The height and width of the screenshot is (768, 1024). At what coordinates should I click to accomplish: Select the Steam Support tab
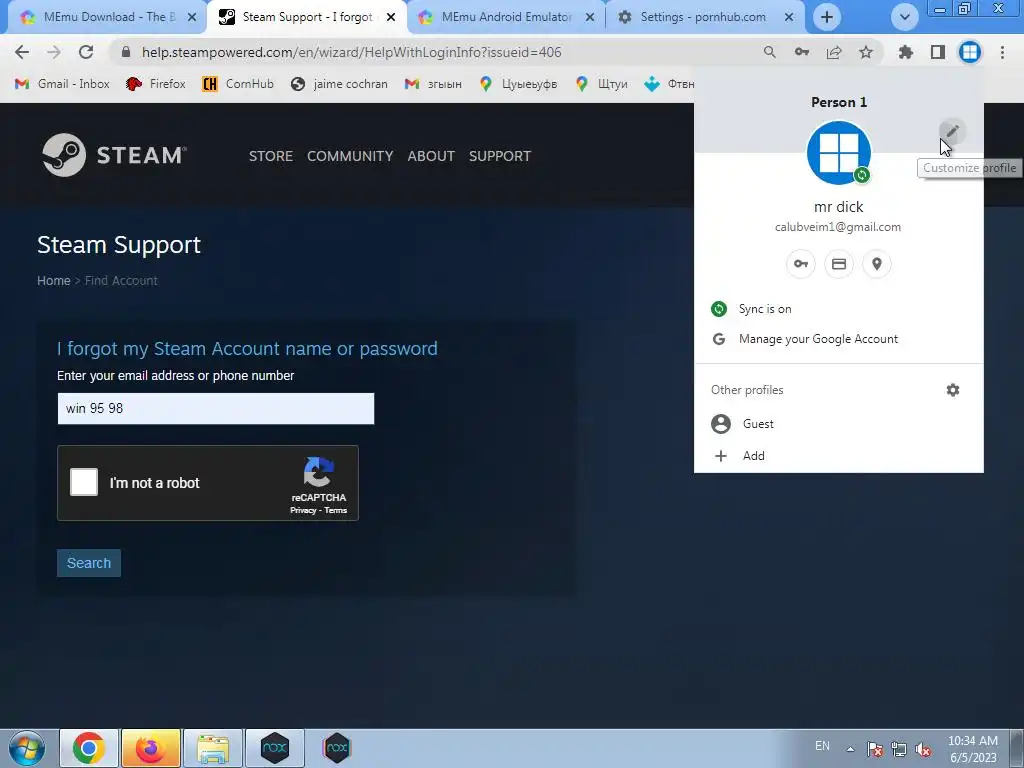point(306,17)
